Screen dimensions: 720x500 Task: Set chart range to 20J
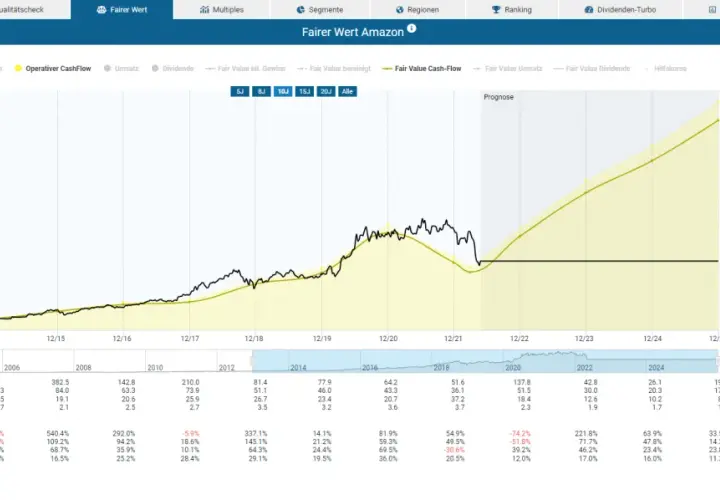pos(326,91)
